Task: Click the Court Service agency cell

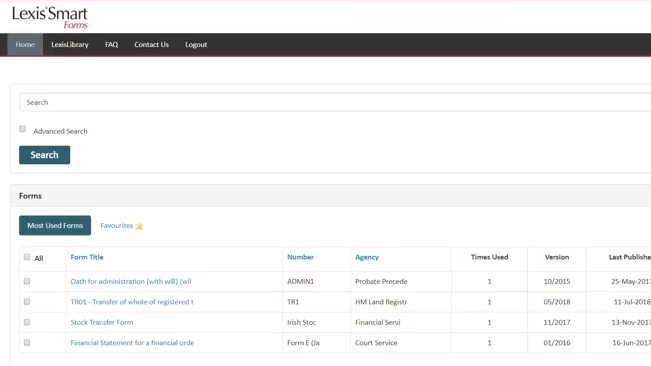Action: click(376, 343)
